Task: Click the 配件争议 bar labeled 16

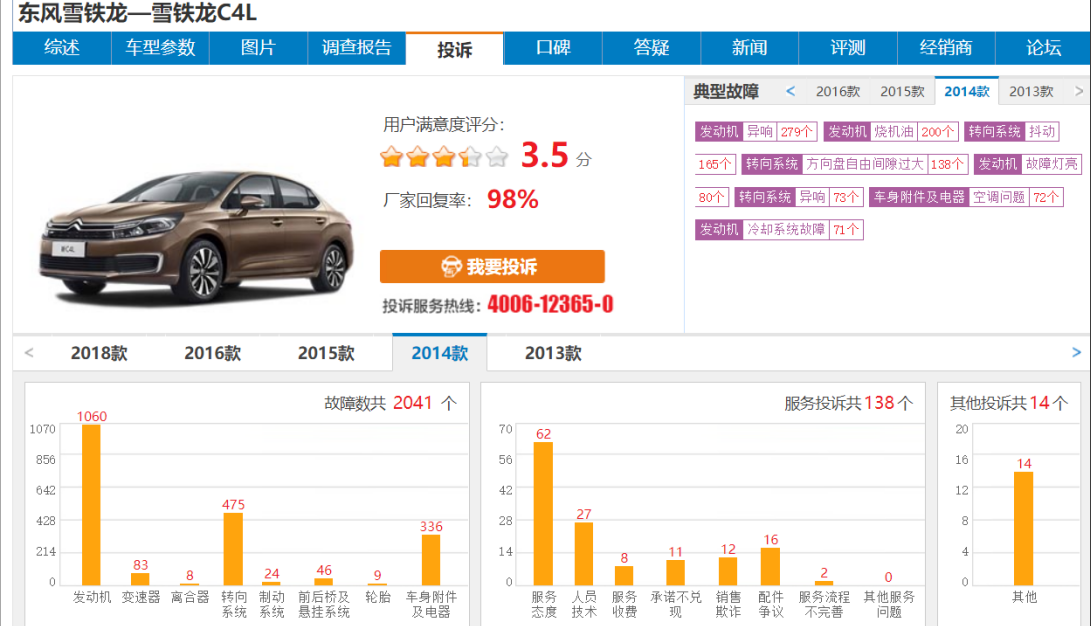Action: point(770,566)
